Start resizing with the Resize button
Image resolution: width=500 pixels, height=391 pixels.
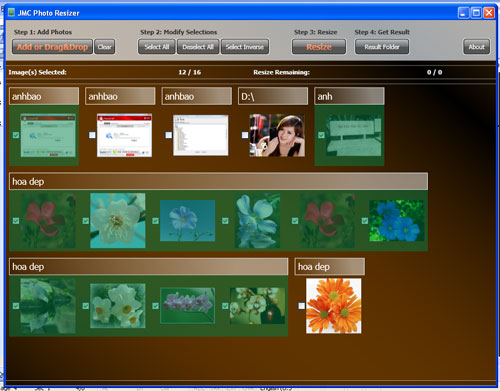point(319,47)
